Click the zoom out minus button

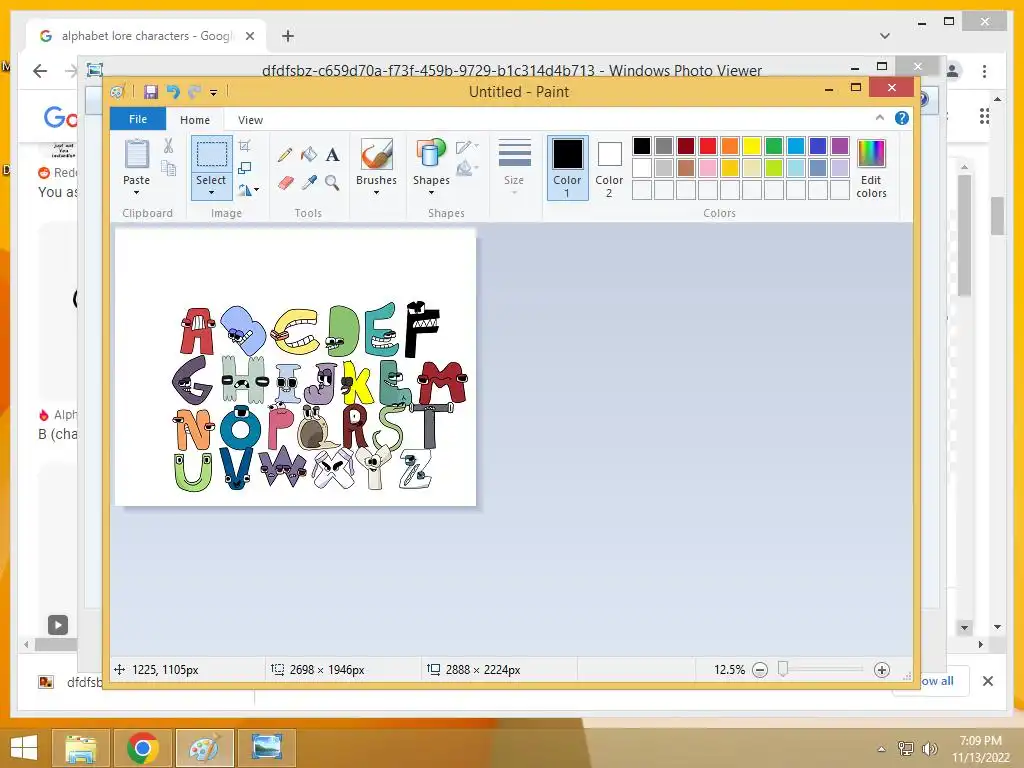pos(760,670)
